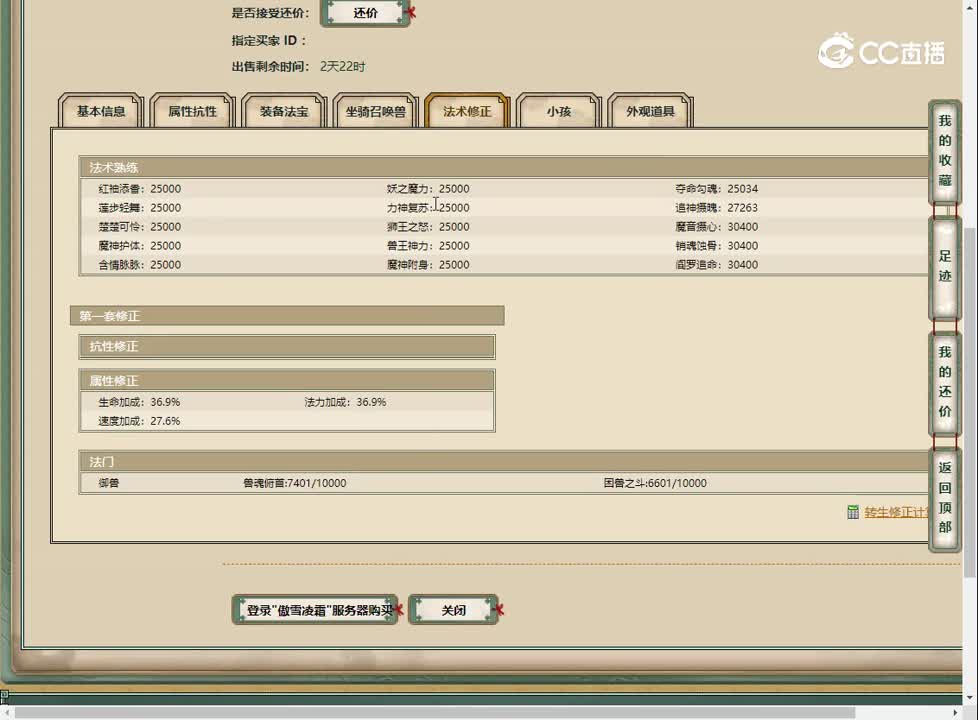Open the 属性抗性 tab
Viewport: 978px width, 720px height.
coord(192,112)
